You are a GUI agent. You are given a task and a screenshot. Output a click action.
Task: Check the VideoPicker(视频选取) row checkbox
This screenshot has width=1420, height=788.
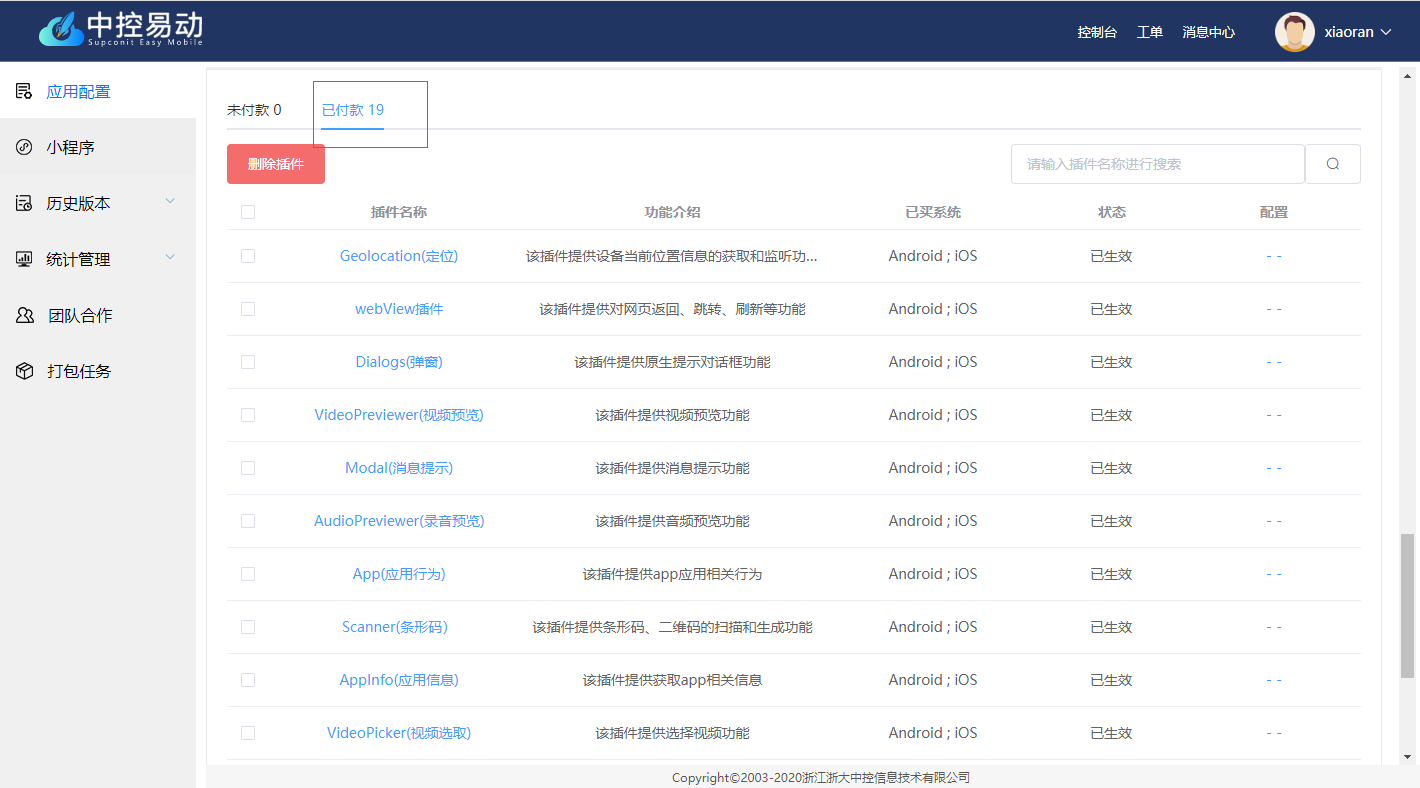[248, 733]
